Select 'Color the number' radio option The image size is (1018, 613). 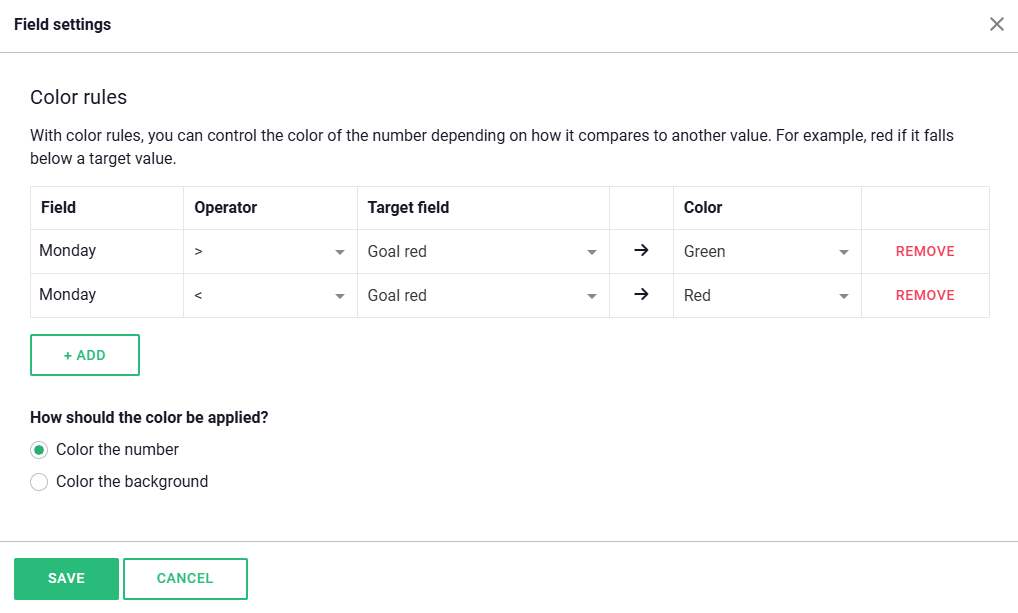click(x=39, y=450)
